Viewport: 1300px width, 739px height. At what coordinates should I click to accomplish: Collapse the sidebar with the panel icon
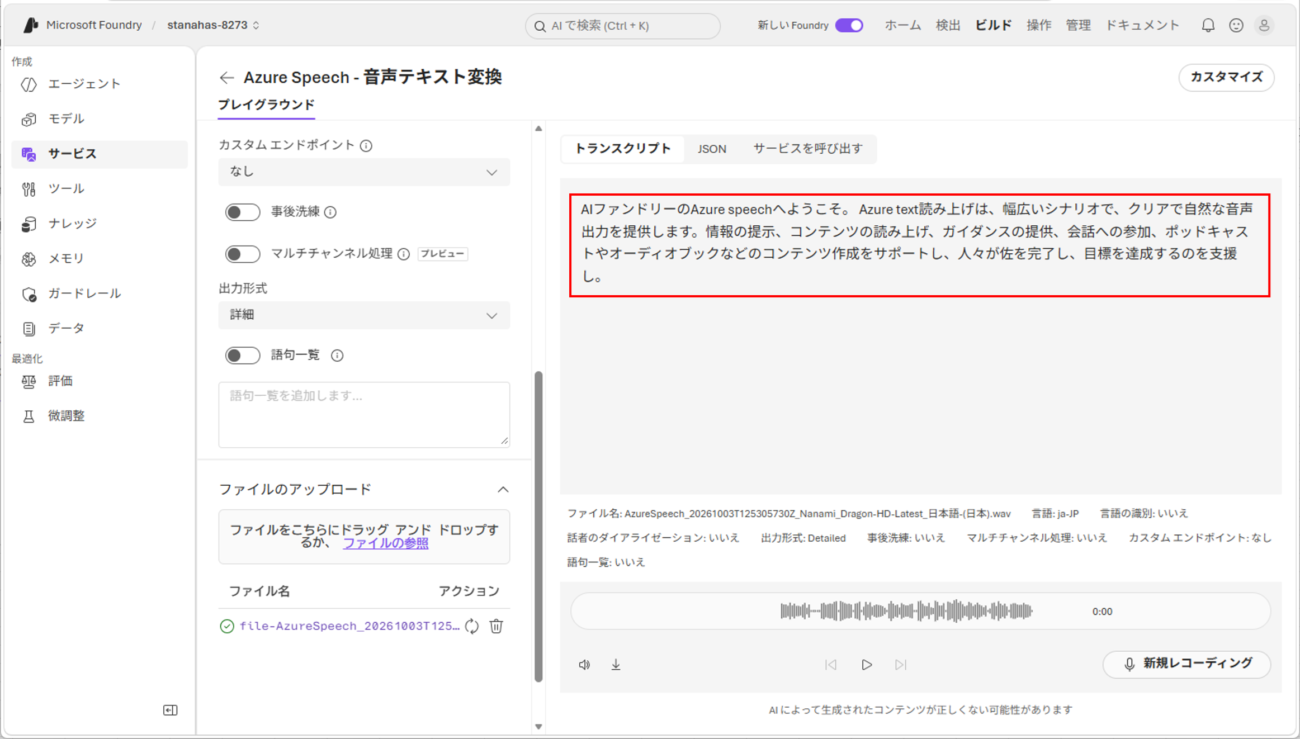[x=170, y=710]
